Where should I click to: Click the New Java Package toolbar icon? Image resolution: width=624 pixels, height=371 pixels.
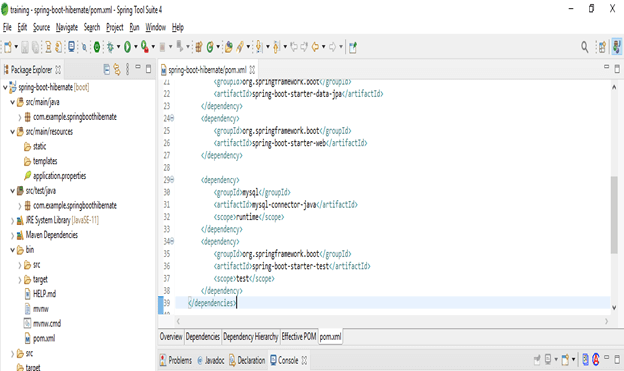pos(199,47)
